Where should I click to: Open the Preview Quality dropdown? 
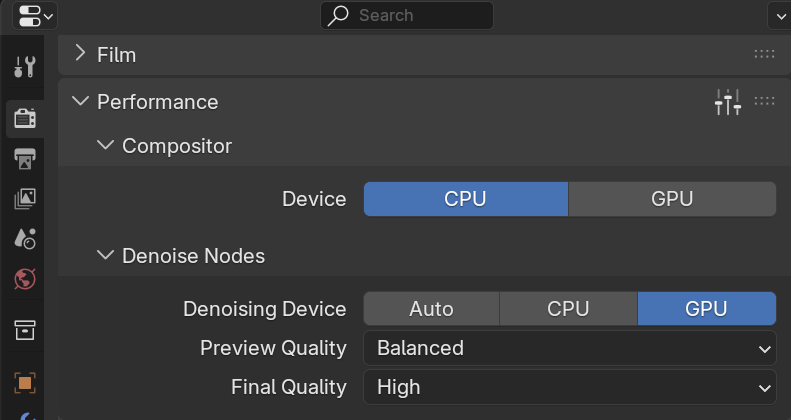coord(569,348)
